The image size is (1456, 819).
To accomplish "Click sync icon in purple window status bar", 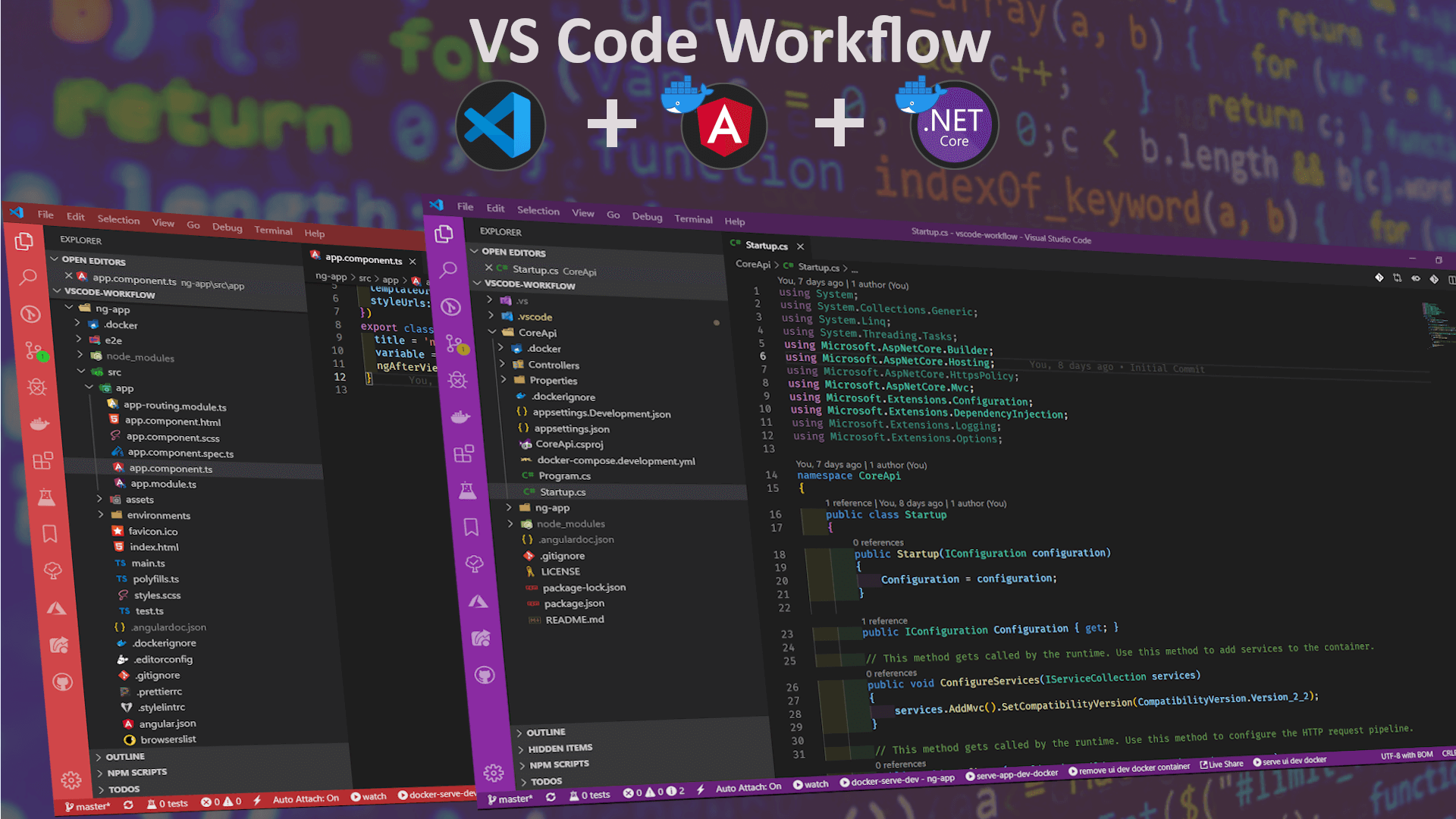I will (x=551, y=797).
